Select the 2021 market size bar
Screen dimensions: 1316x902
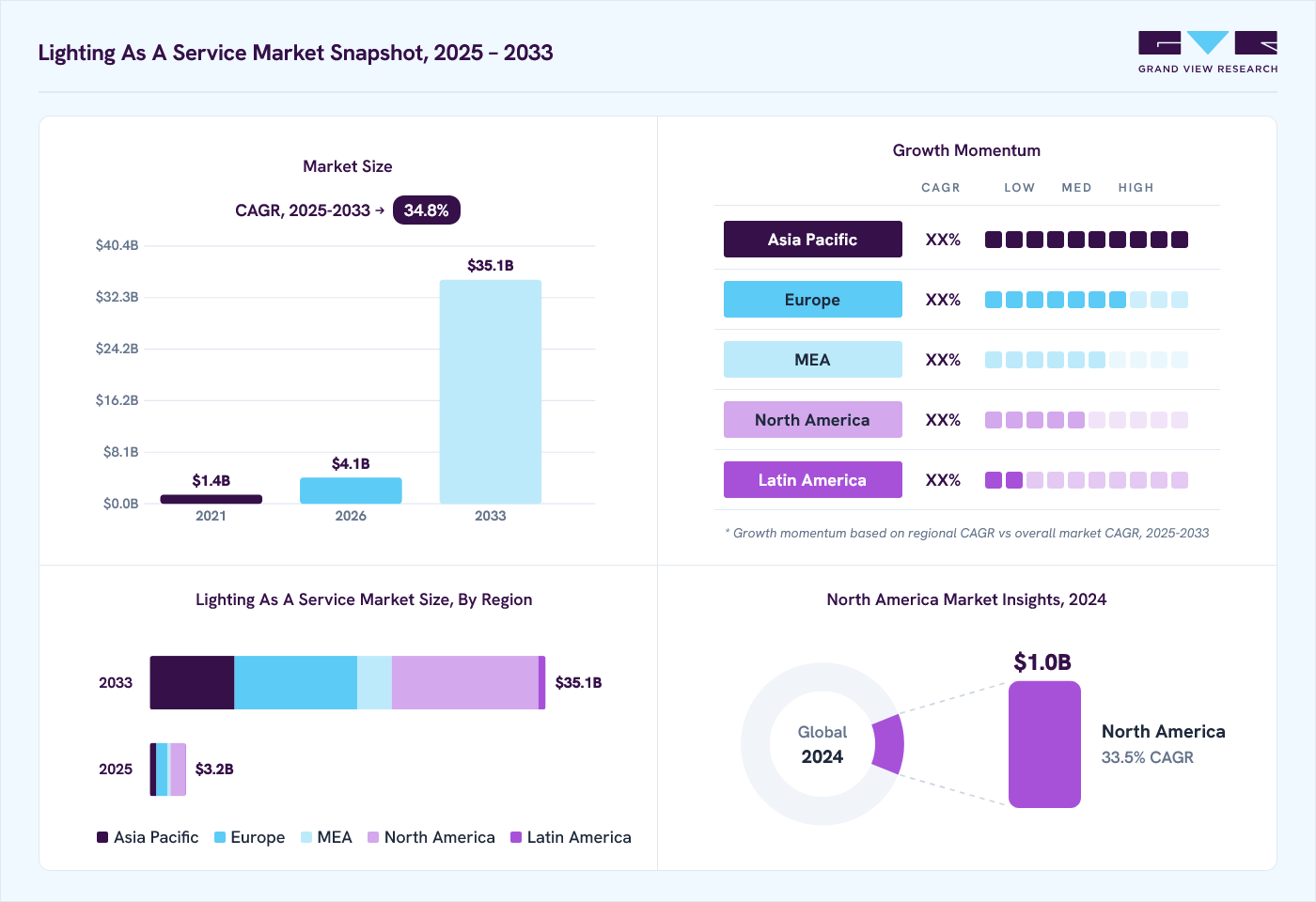pyautogui.click(x=211, y=499)
